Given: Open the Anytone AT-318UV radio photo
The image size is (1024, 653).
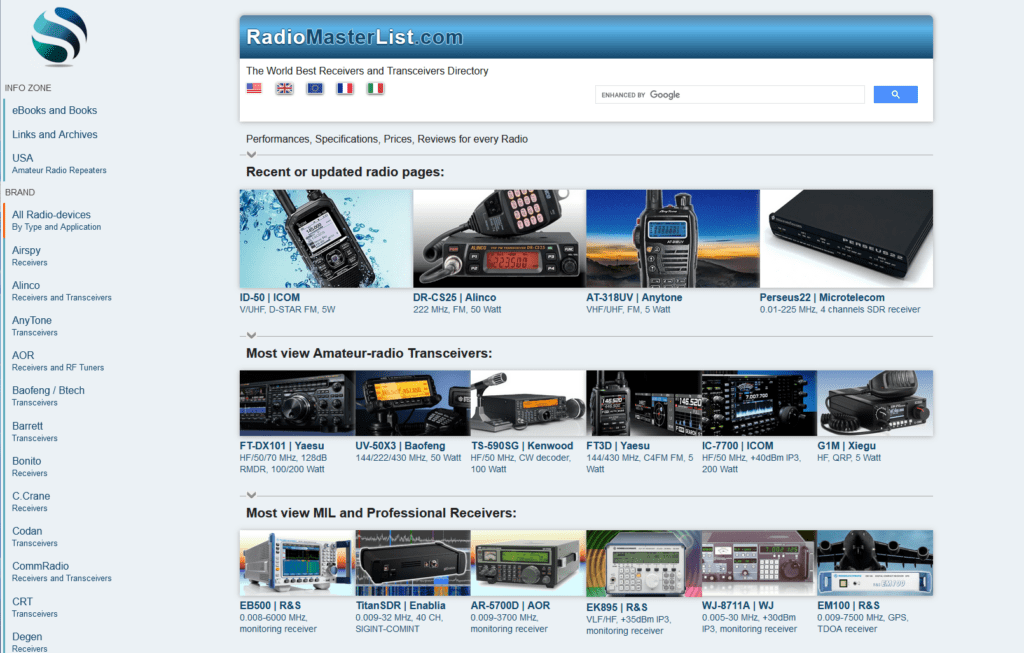Looking at the screenshot, I should (673, 239).
